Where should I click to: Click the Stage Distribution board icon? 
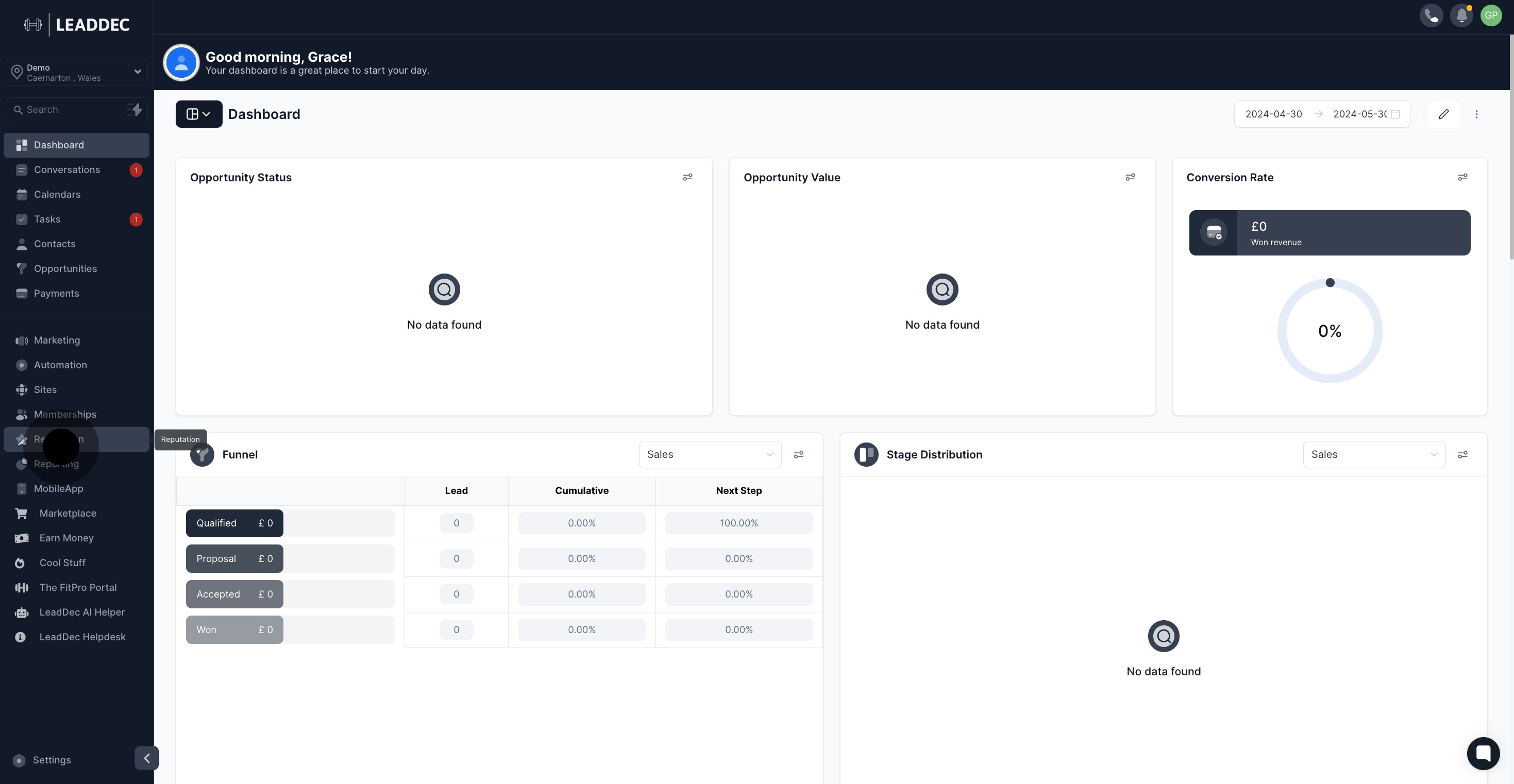pos(866,454)
